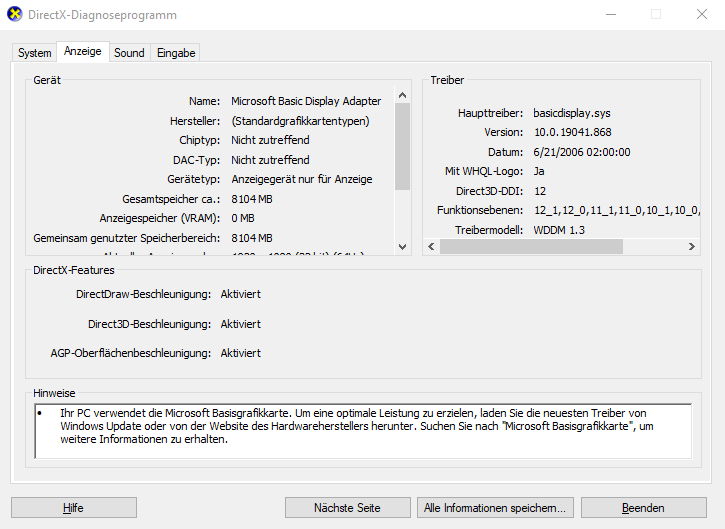The height and width of the screenshot is (529, 725).
Task: Click Gerät panel scroll up arrow
Action: point(402,95)
